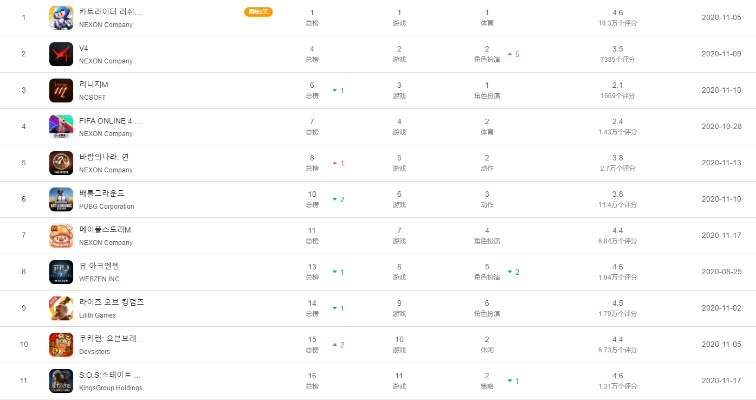
Task: Select the PUBG 배틀그라운드 game icon
Action: click(60, 199)
